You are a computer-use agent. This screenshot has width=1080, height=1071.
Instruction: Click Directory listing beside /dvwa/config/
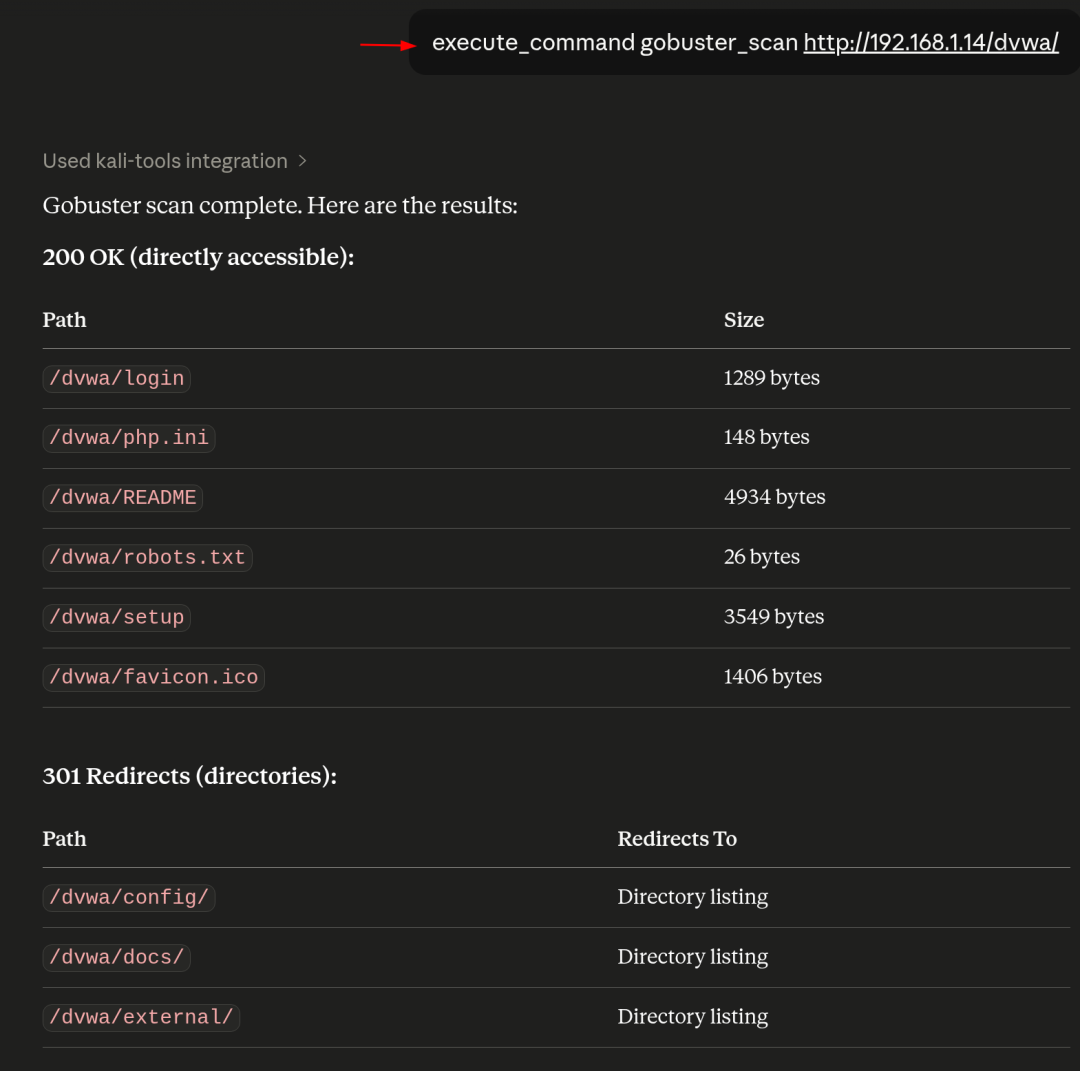[x=693, y=897]
